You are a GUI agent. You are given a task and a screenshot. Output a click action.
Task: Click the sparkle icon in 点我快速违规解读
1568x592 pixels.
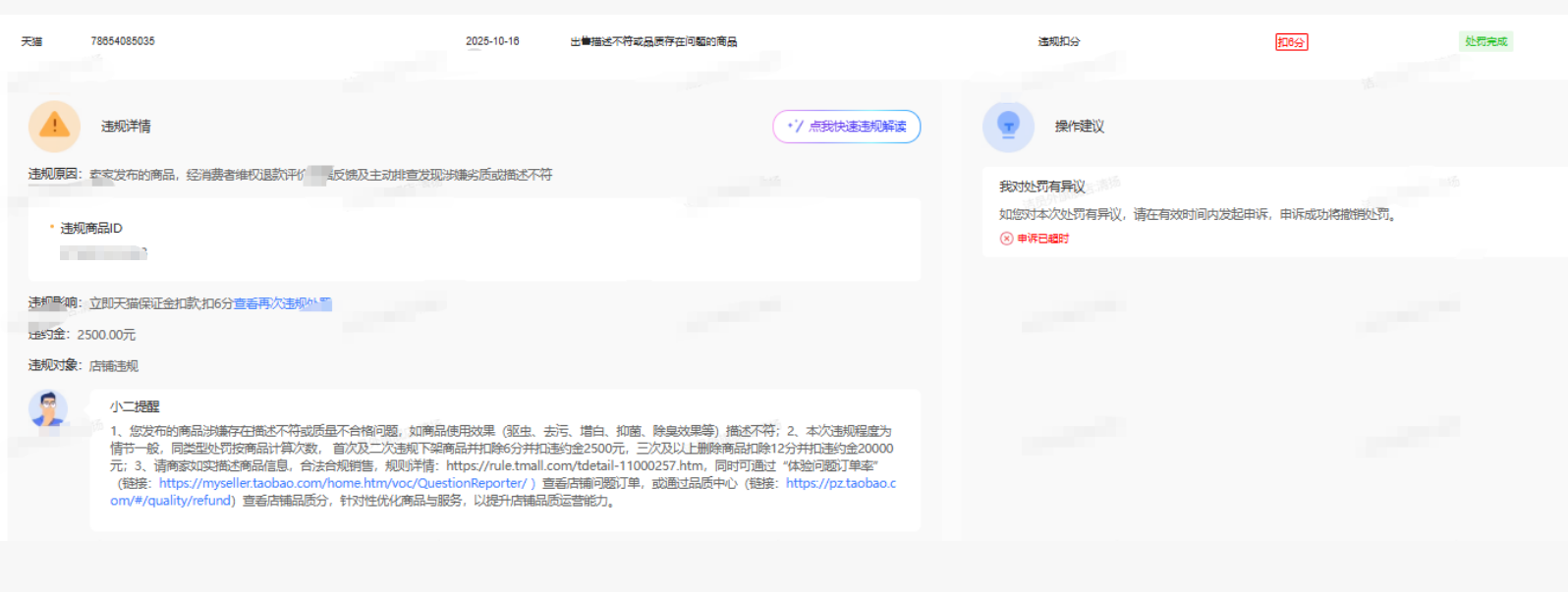tap(795, 127)
